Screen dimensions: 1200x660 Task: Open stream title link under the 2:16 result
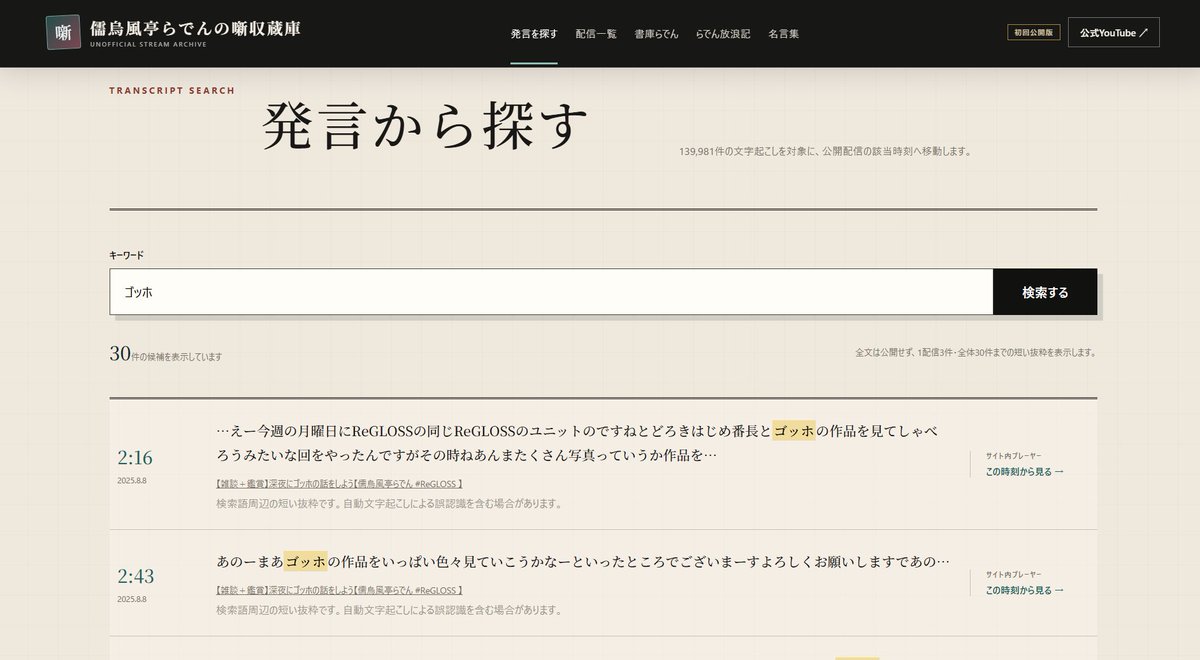pos(339,484)
